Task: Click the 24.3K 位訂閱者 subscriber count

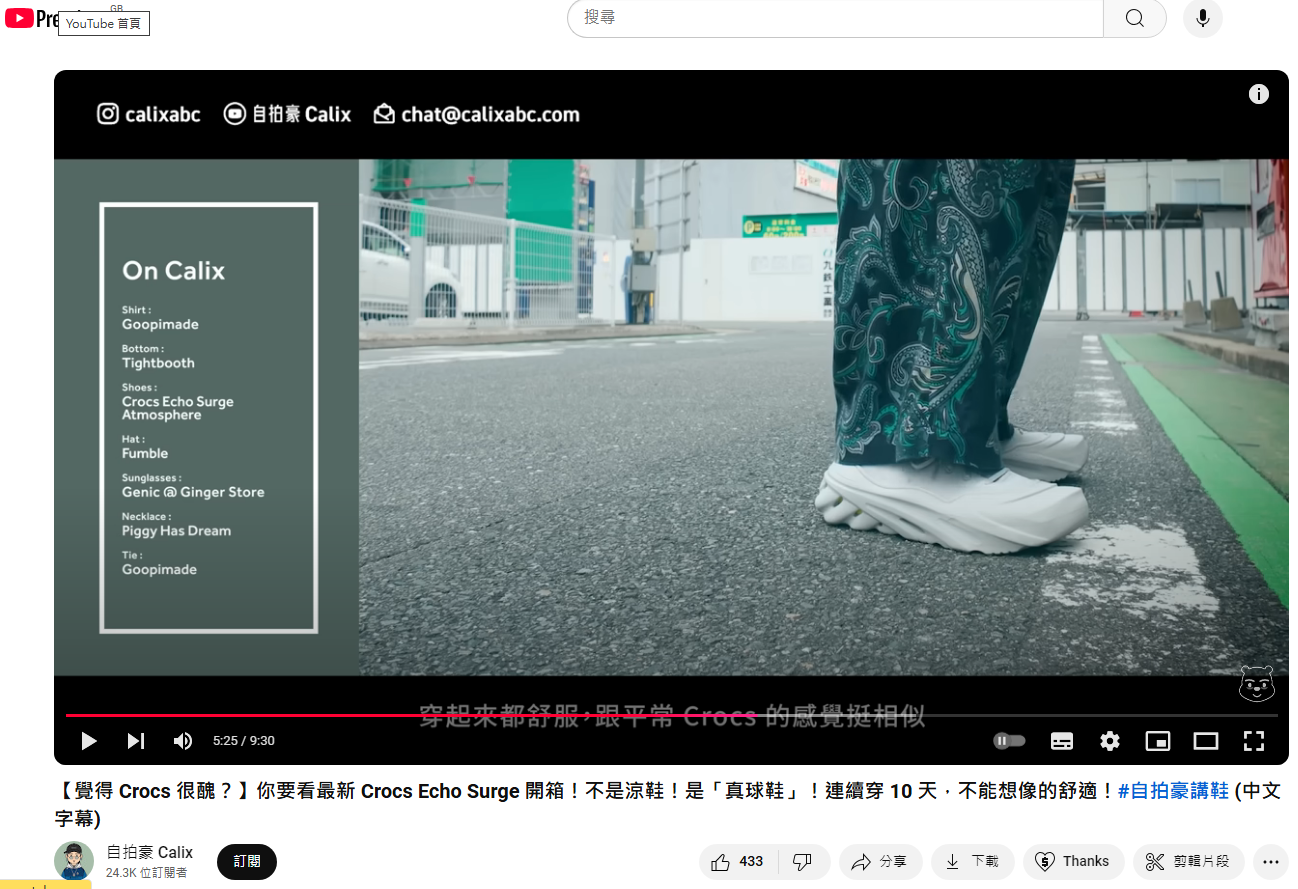Action: tap(146, 873)
